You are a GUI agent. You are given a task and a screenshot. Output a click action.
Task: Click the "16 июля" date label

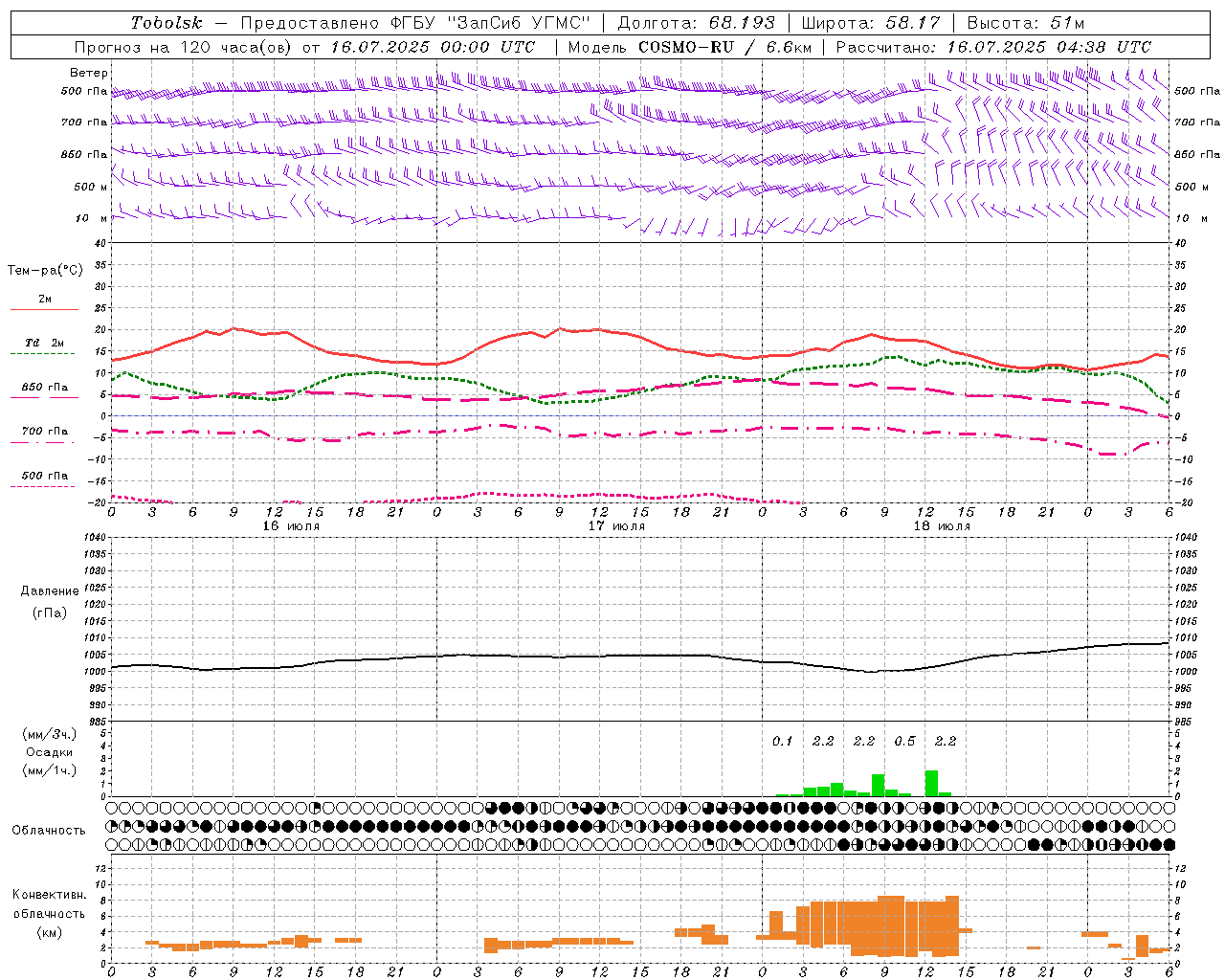tap(291, 526)
